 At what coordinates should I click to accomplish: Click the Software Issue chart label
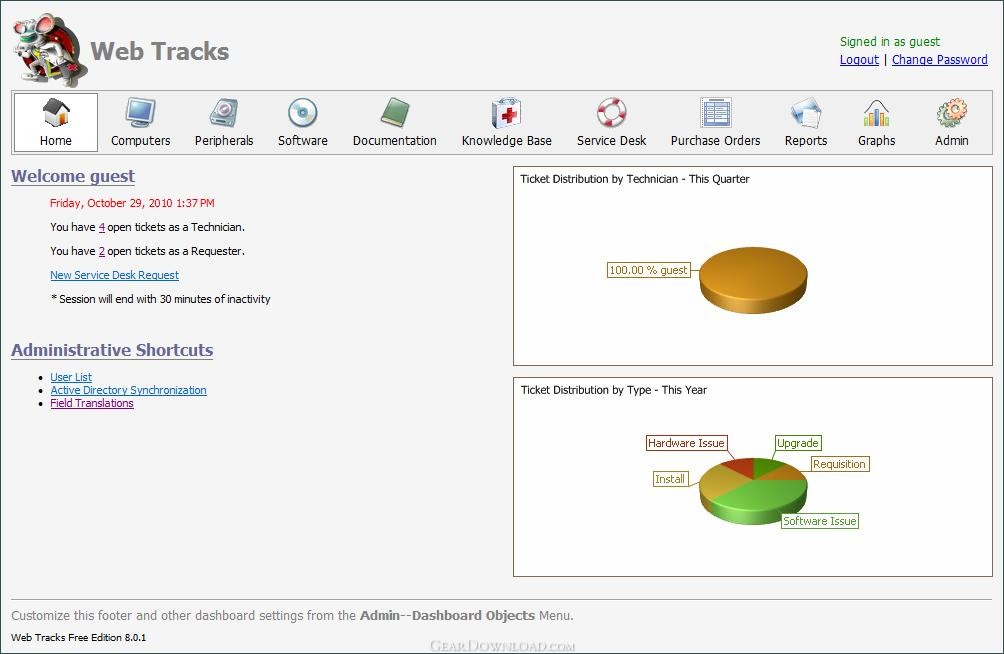pos(820,521)
